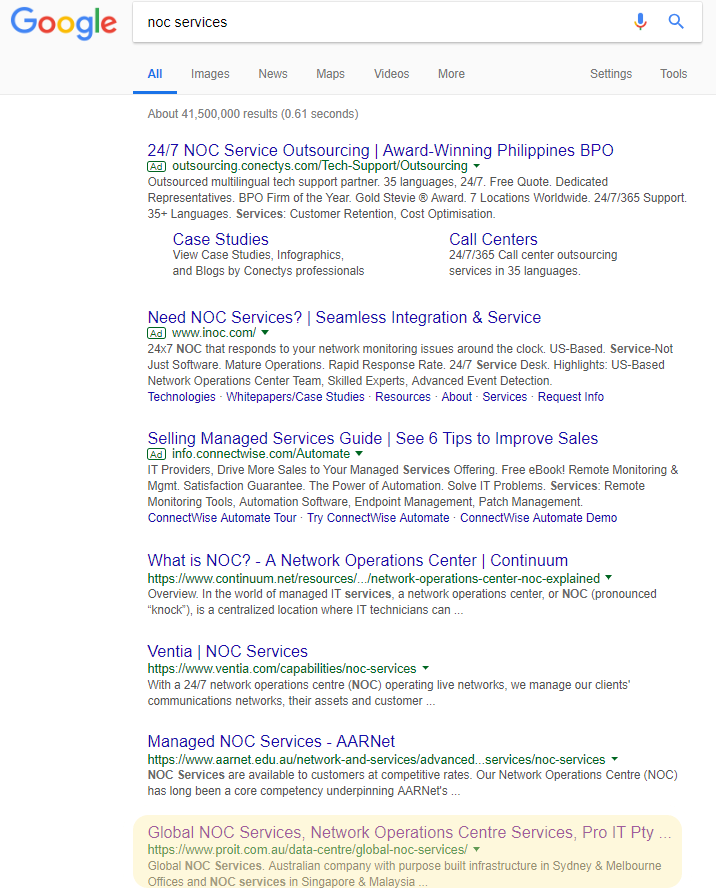Click Try ConnectWise Automate link
The image size is (716, 896).
tap(378, 518)
